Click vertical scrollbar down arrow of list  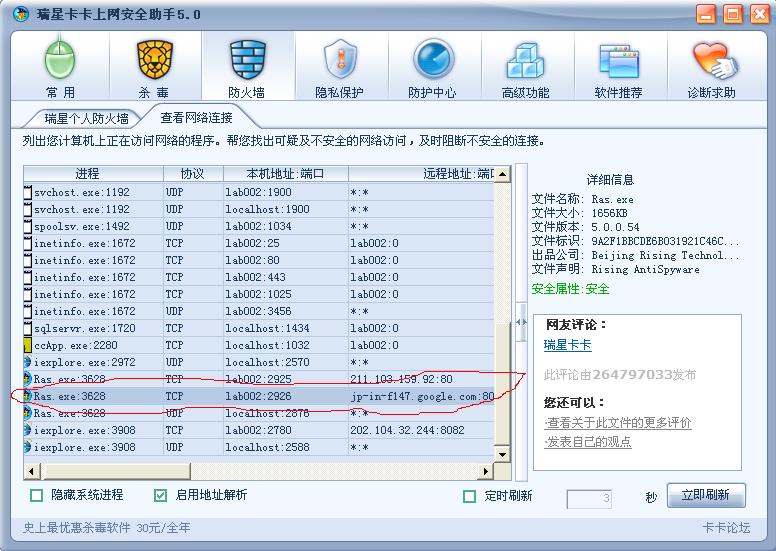pyautogui.click(x=502, y=454)
